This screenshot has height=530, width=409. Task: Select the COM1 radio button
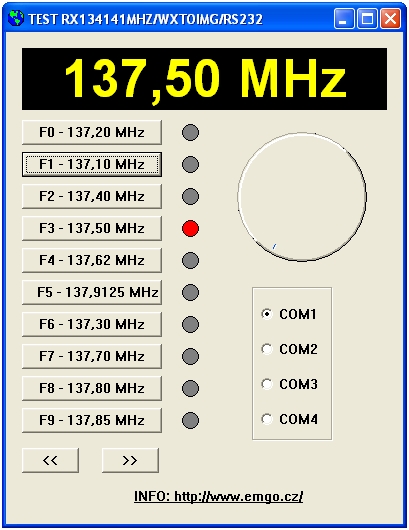[267, 314]
